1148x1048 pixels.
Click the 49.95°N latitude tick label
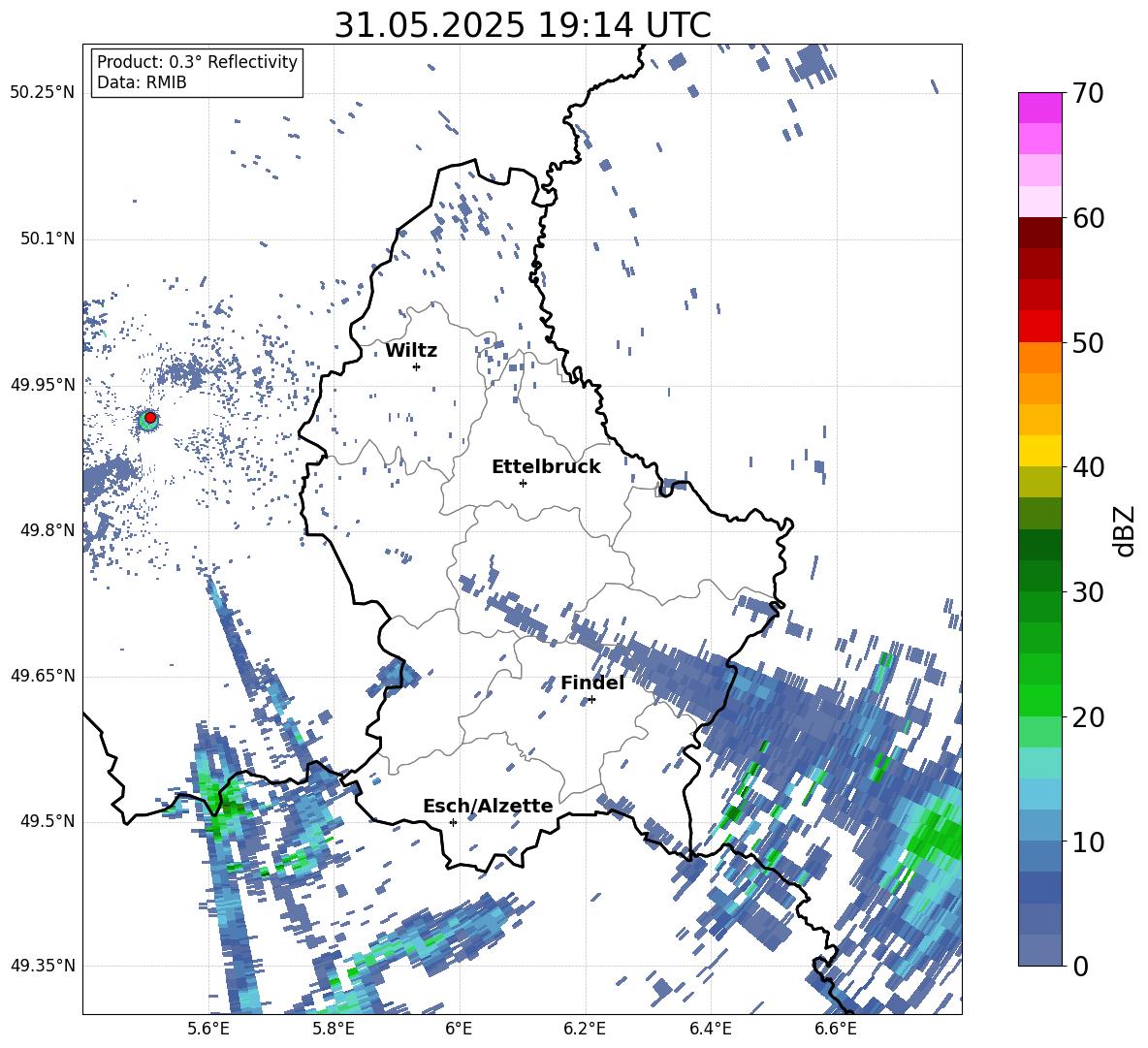[x=43, y=384]
